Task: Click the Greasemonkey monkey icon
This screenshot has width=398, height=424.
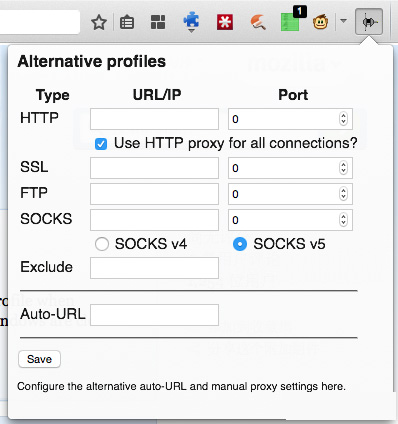Action: pos(321,22)
